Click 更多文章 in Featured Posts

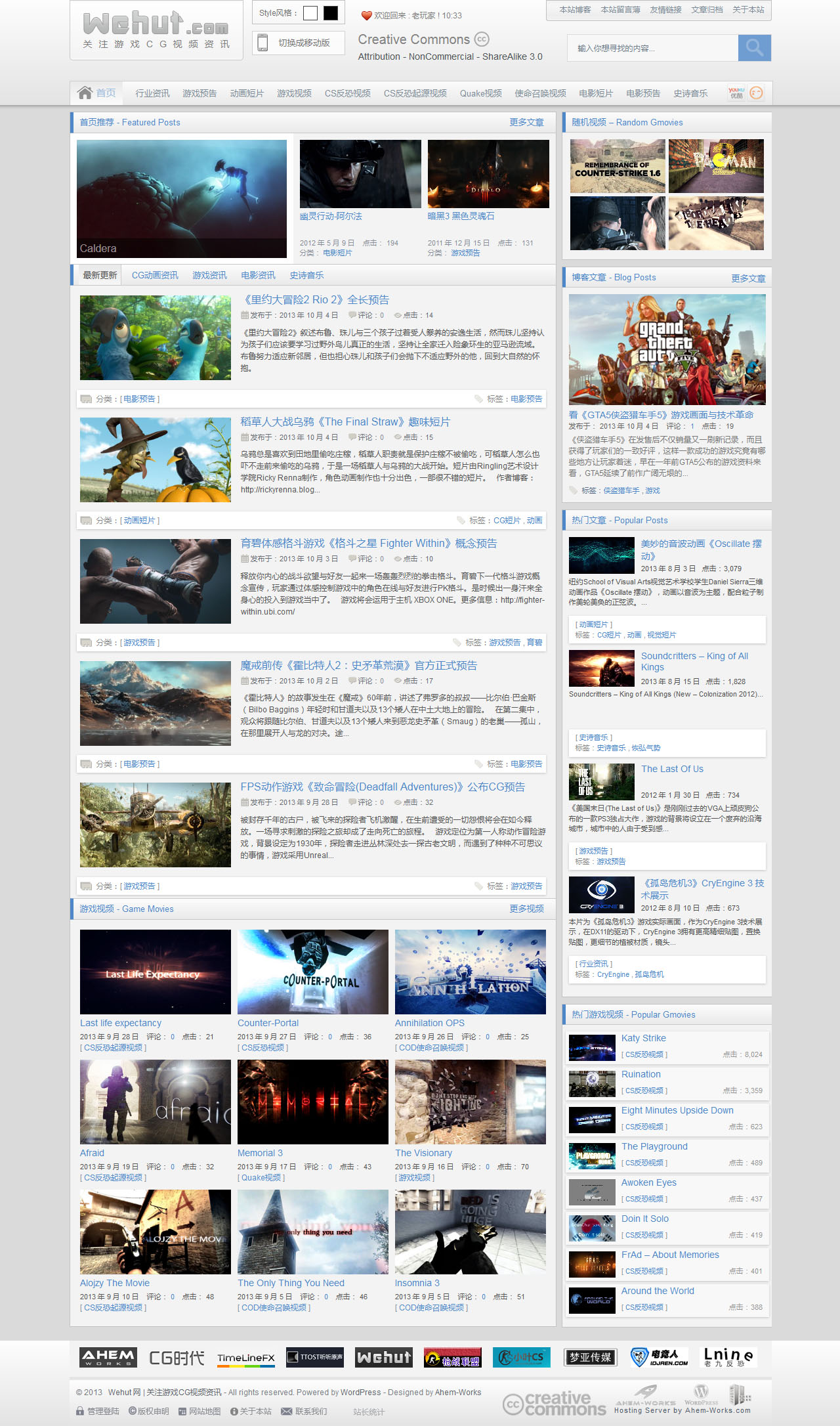(526, 122)
